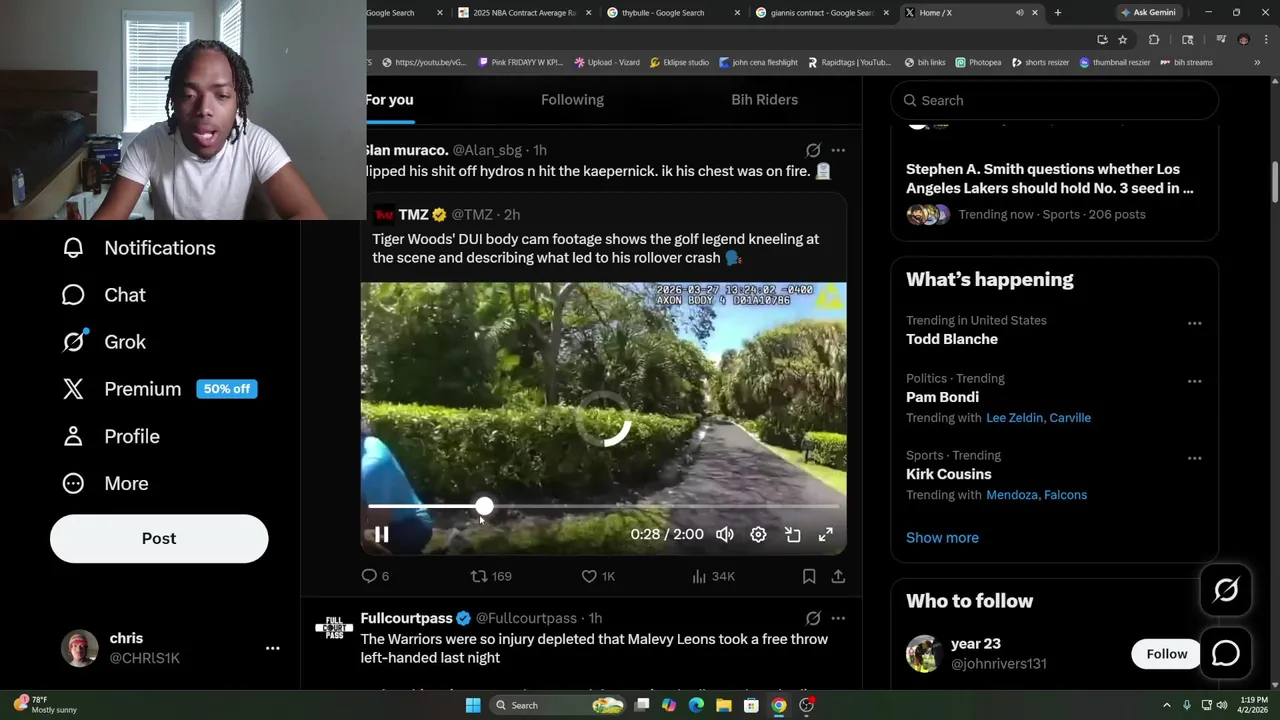Screen dimensions: 1280x720
Task: Open new browser tab with plus
Action: tap(1057, 13)
